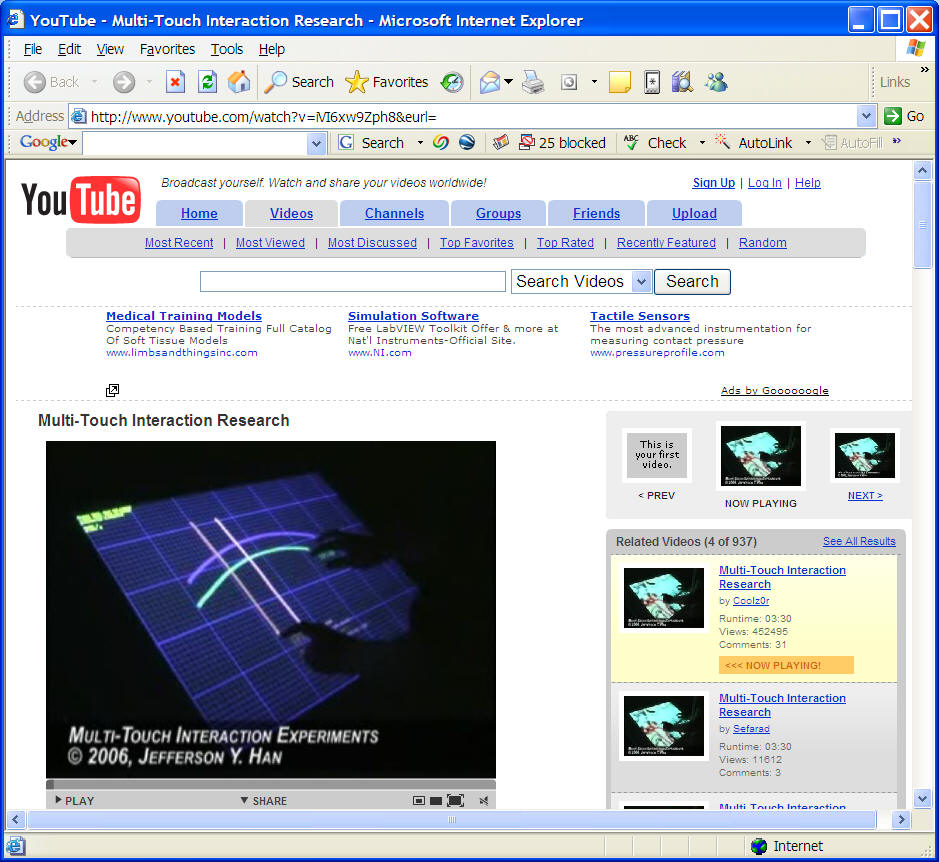
Task: Open Back button history dropdown arrow
Action: click(x=95, y=81)
